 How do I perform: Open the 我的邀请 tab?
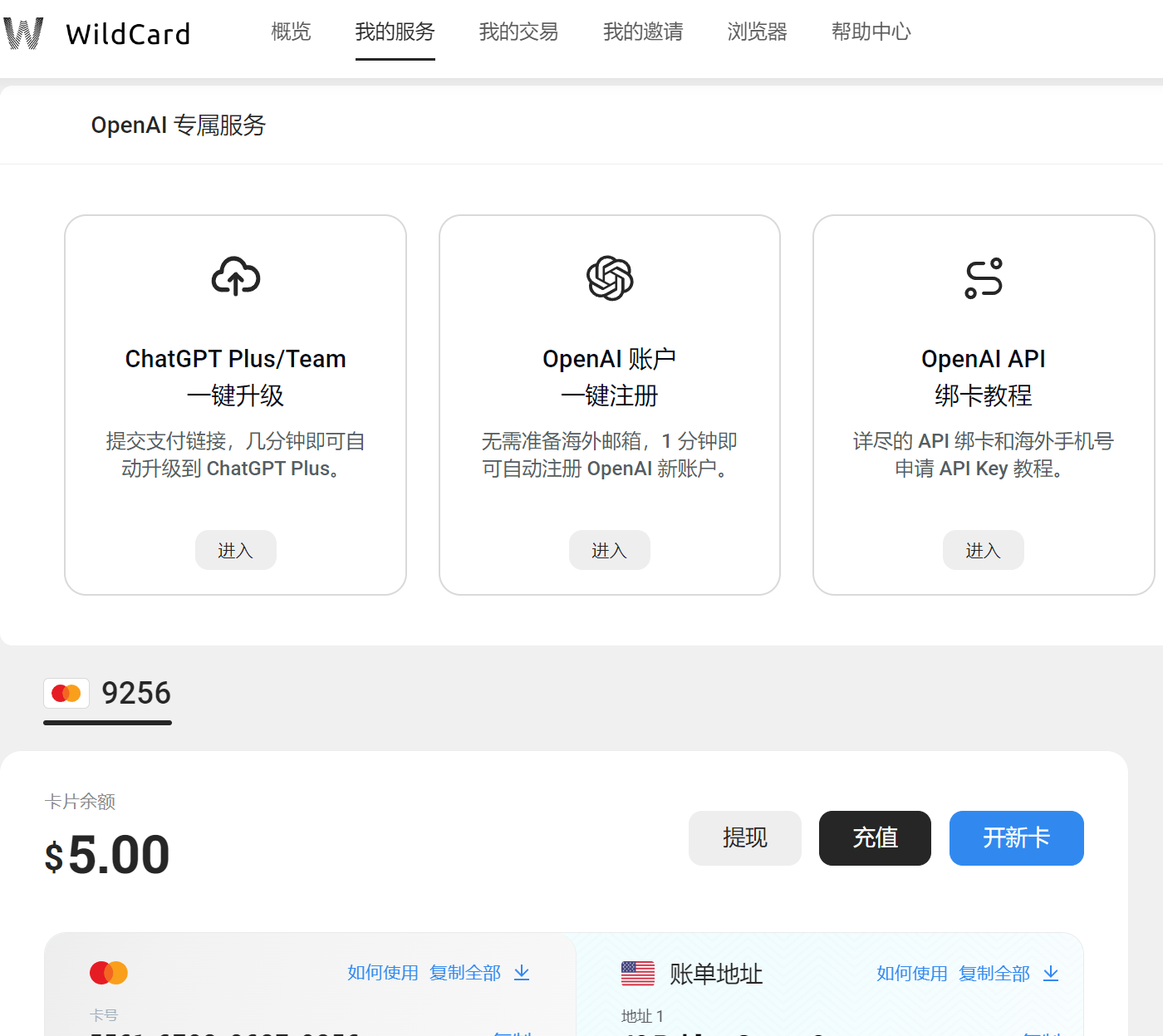pos(643,32)
